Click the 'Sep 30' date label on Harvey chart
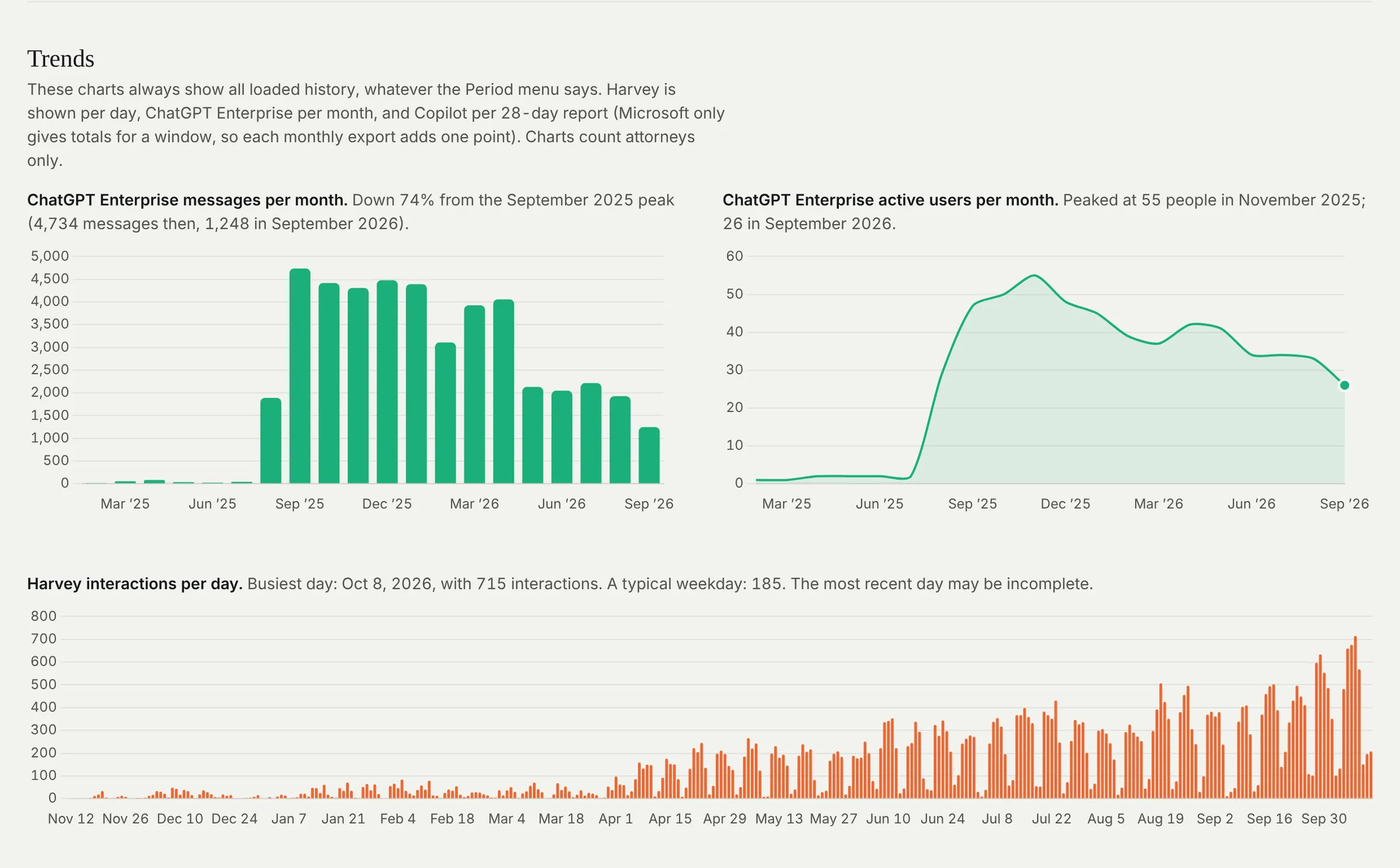1400x868 pixels. click(x=1324, y=819)
